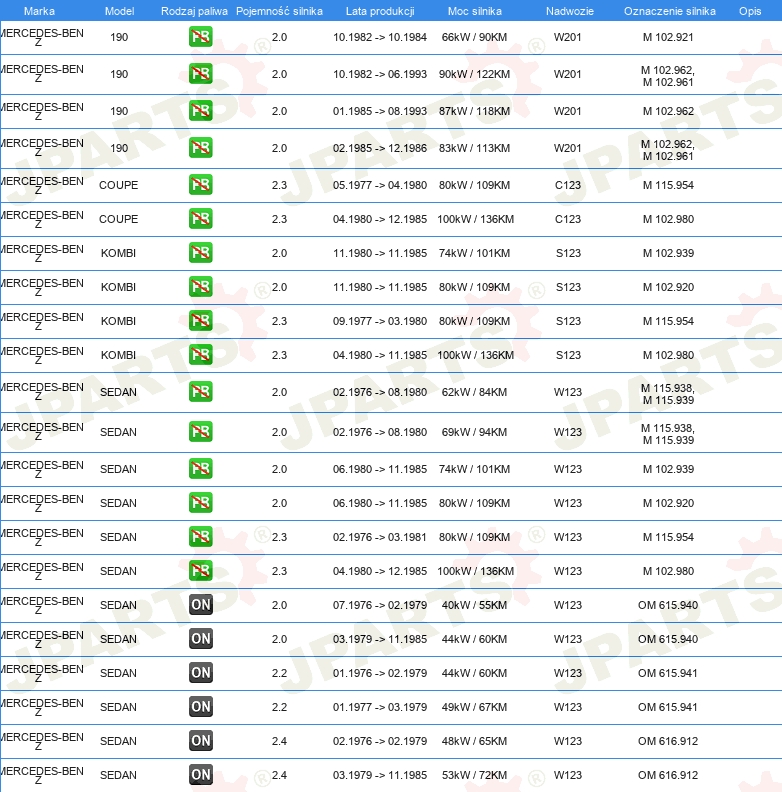The width and height of the screenshot is (782, 792).
Task: Click the Pojemność silnika column header
Action: pyautogui.click(x=279, y=11)
